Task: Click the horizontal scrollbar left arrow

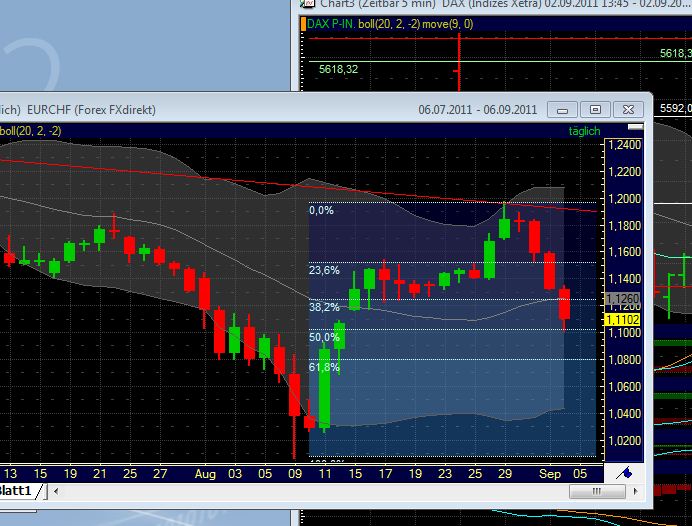Action: coord(56,491)
